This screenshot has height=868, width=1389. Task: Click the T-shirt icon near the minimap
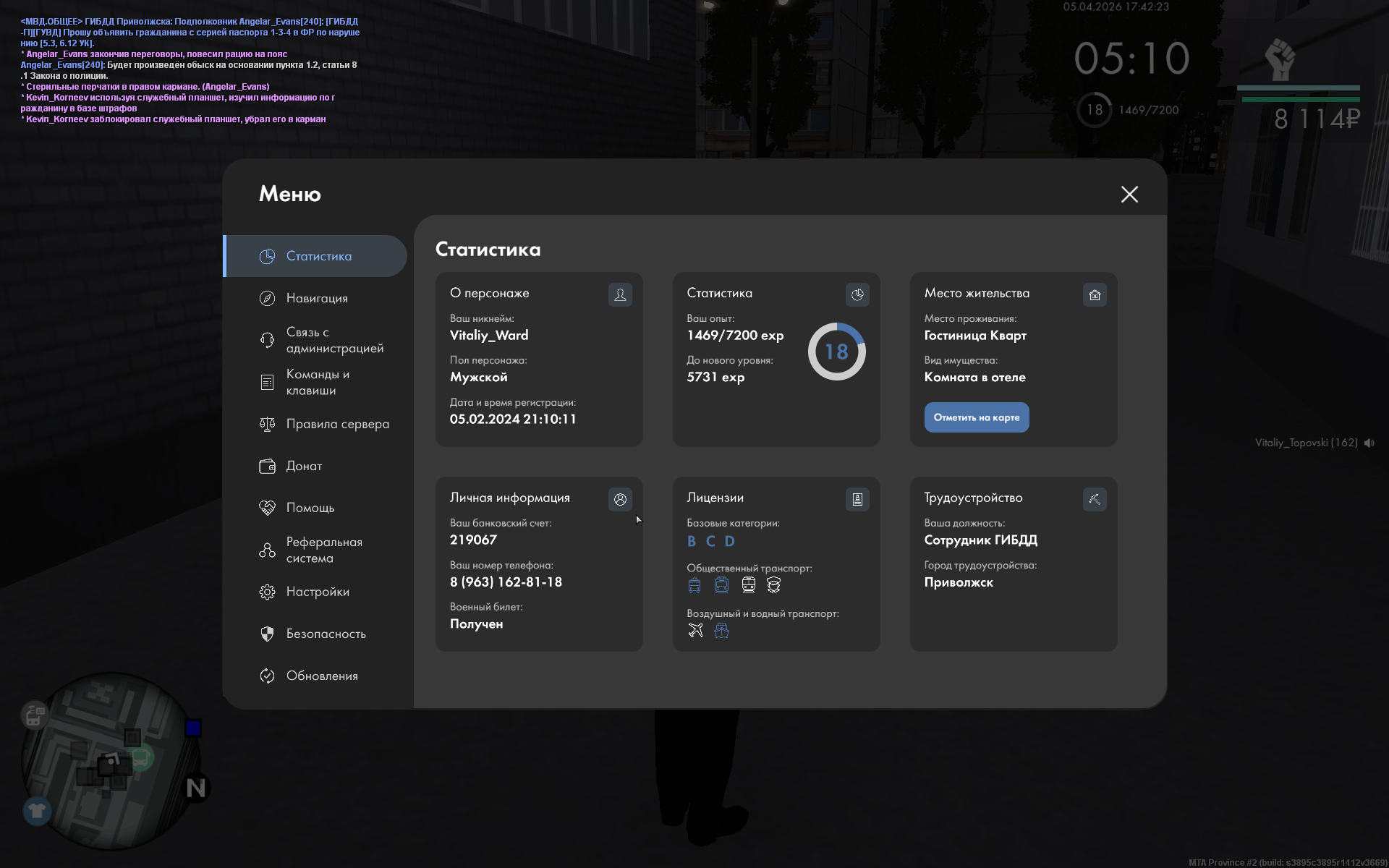click(37, 811)
